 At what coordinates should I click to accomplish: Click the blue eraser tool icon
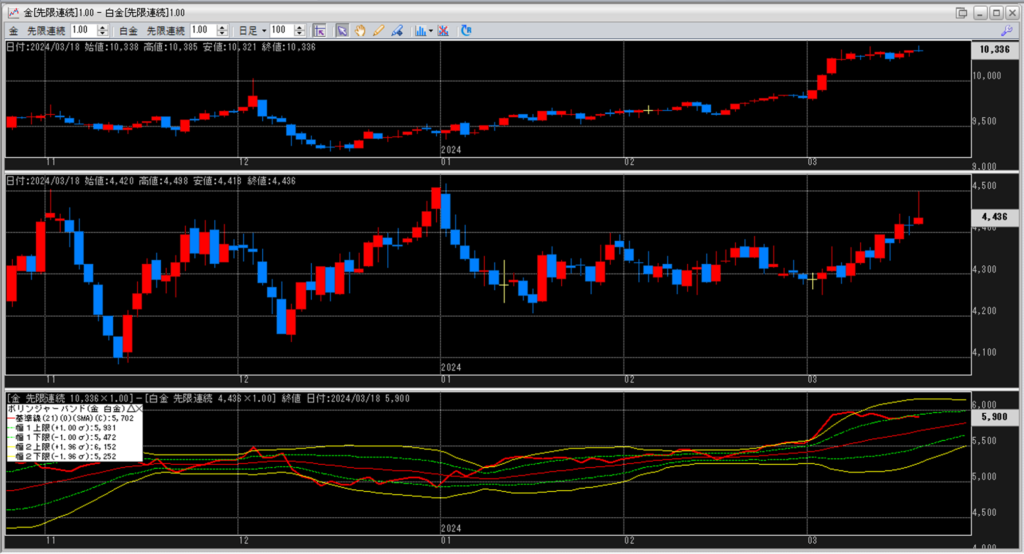(x=397, y=31)
